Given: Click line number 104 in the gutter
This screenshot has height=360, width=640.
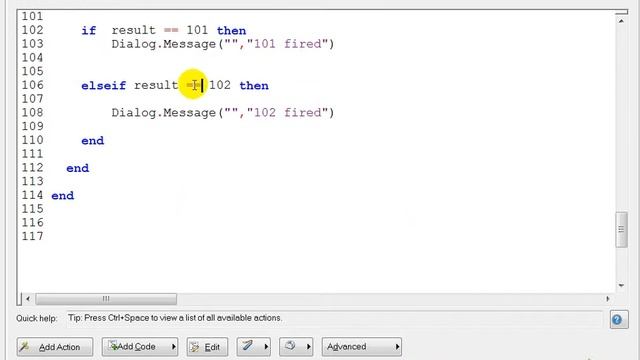Looking at the screenshot, I should [x=32, y=58].
